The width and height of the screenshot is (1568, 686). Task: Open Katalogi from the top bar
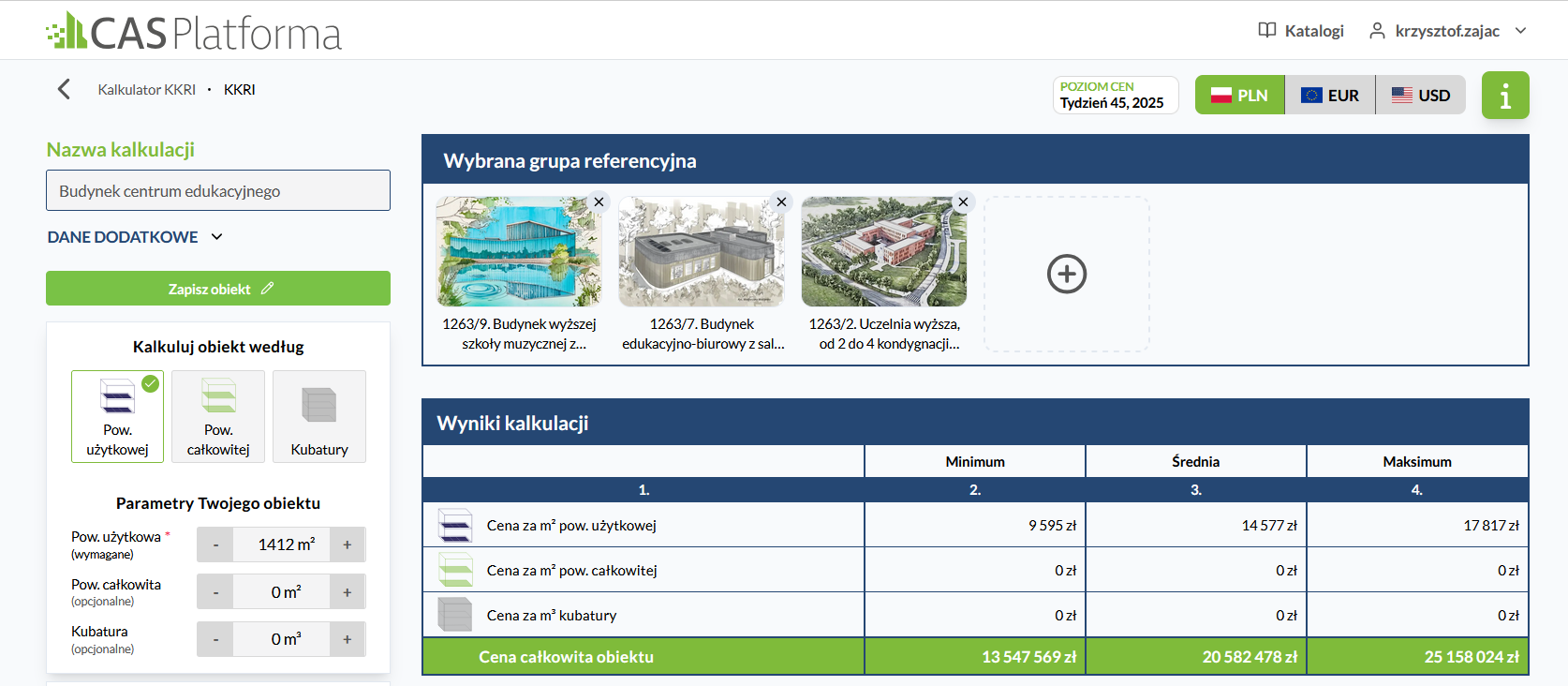(x=1301, y=31)
